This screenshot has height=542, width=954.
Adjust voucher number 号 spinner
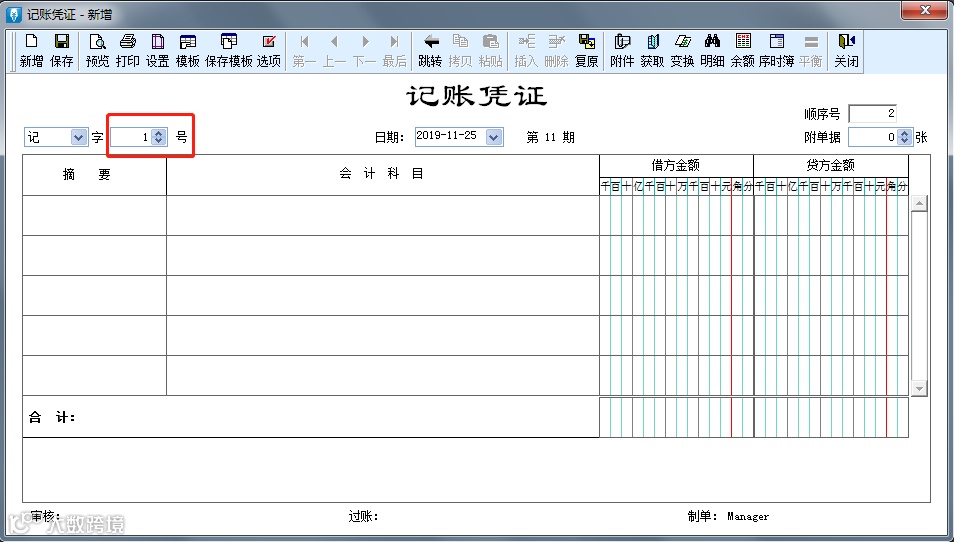coord(158,137)
